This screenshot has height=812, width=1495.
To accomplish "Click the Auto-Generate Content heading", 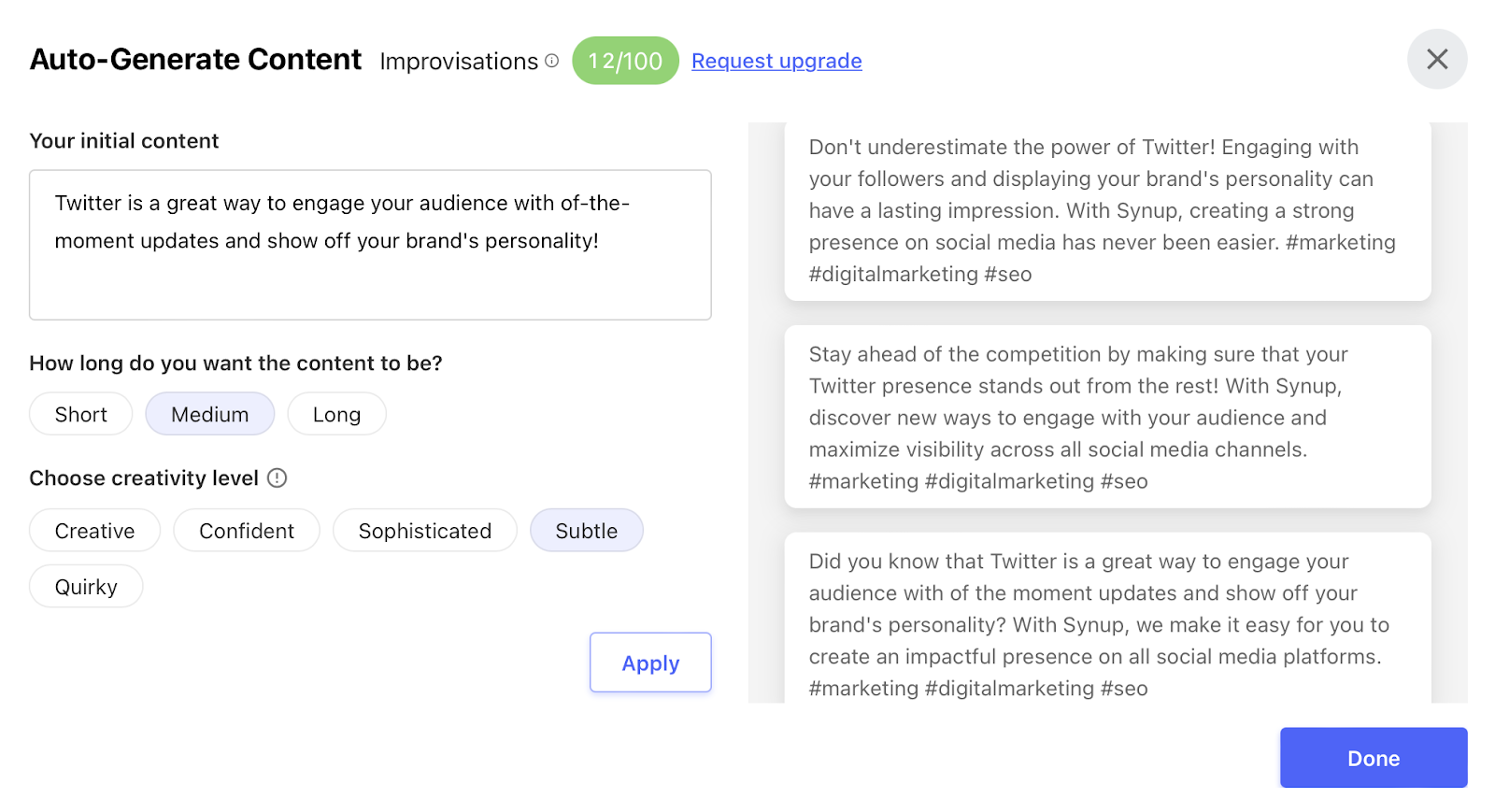I will 195,60.
